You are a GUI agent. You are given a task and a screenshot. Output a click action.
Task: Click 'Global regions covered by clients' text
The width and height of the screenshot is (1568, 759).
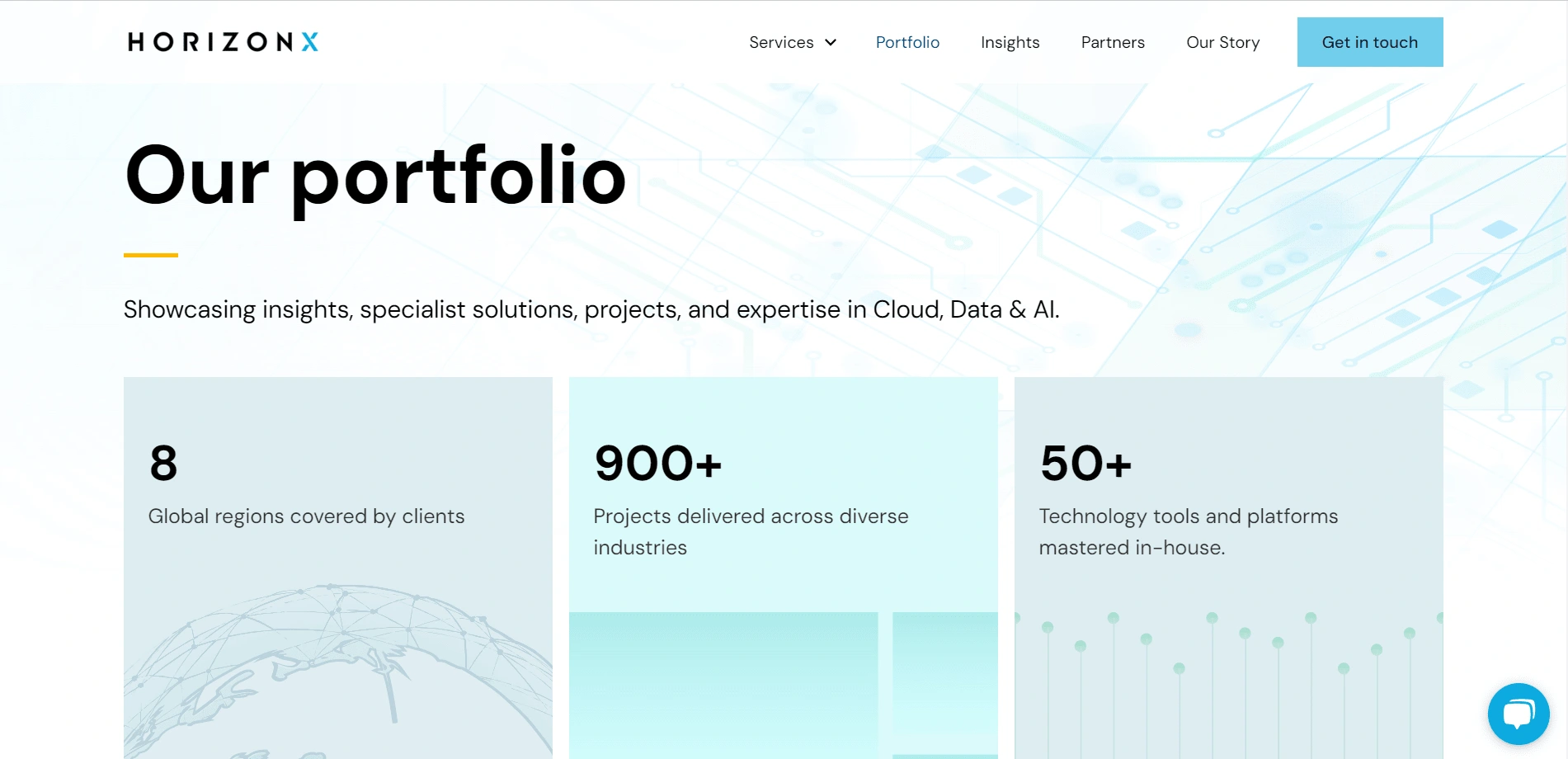tap(306, 516)
